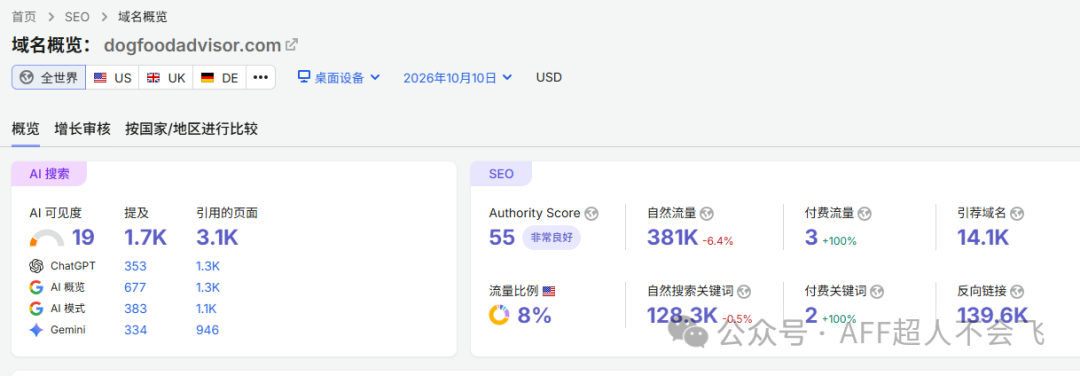This screenshot has height=376, width=1080.
Task: Open ChatGPT mentions 353
Action: 136,266
